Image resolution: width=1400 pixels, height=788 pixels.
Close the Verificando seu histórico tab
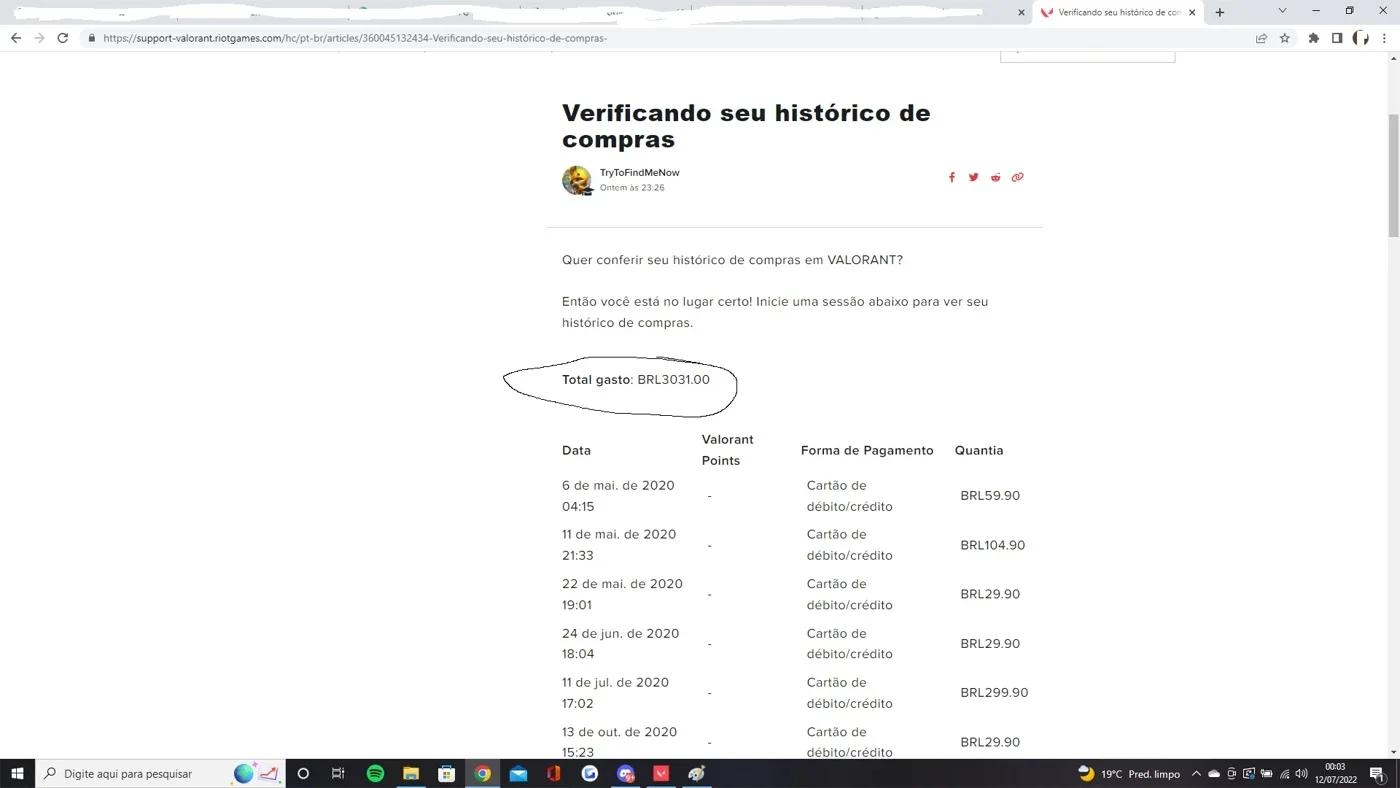point(1192,12)
